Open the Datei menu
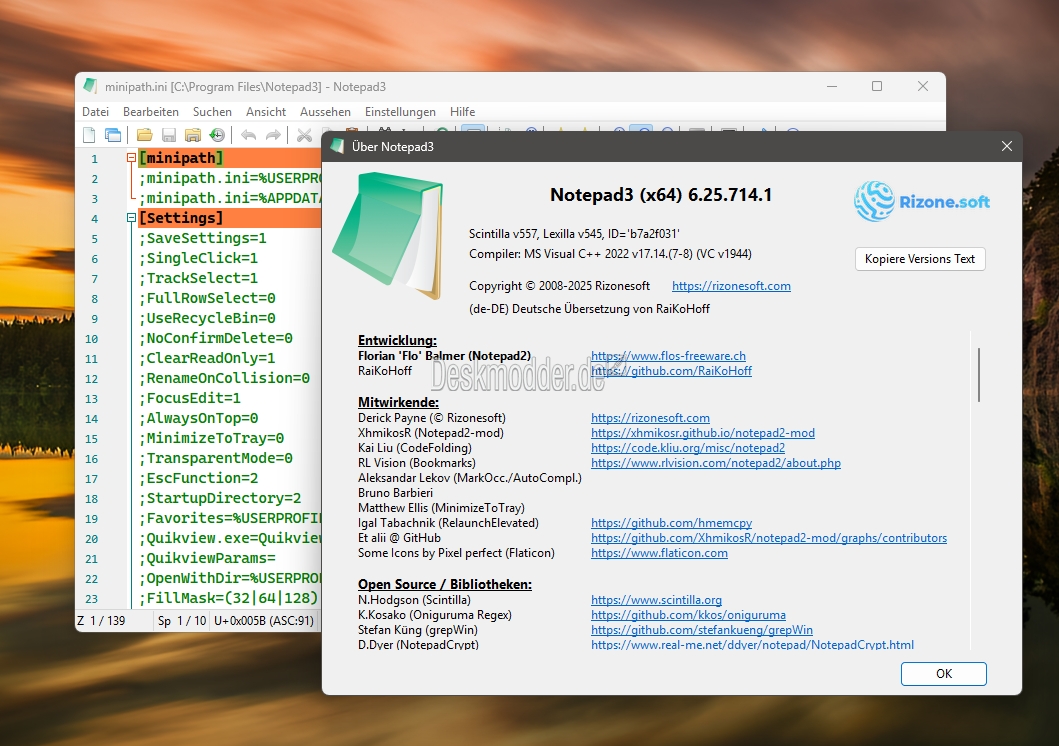 95,111
